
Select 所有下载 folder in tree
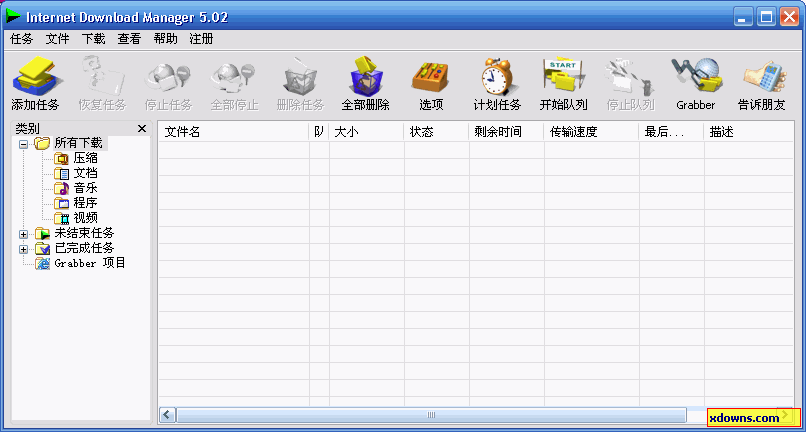tap(78, 143)
